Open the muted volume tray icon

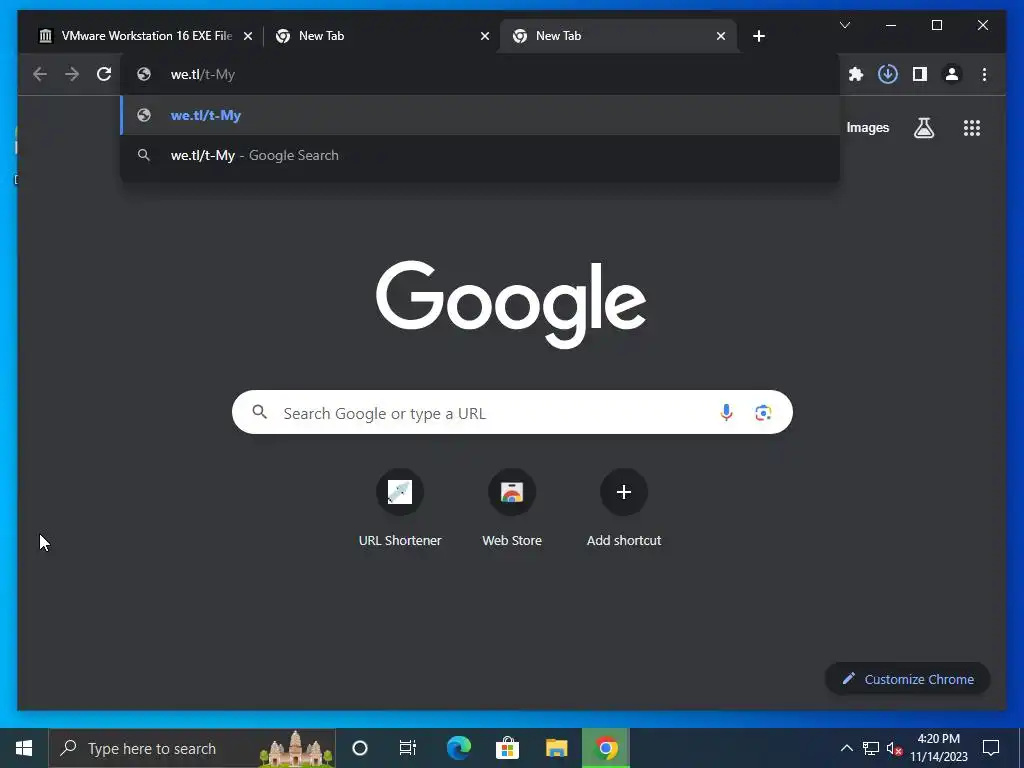point(895,748)
